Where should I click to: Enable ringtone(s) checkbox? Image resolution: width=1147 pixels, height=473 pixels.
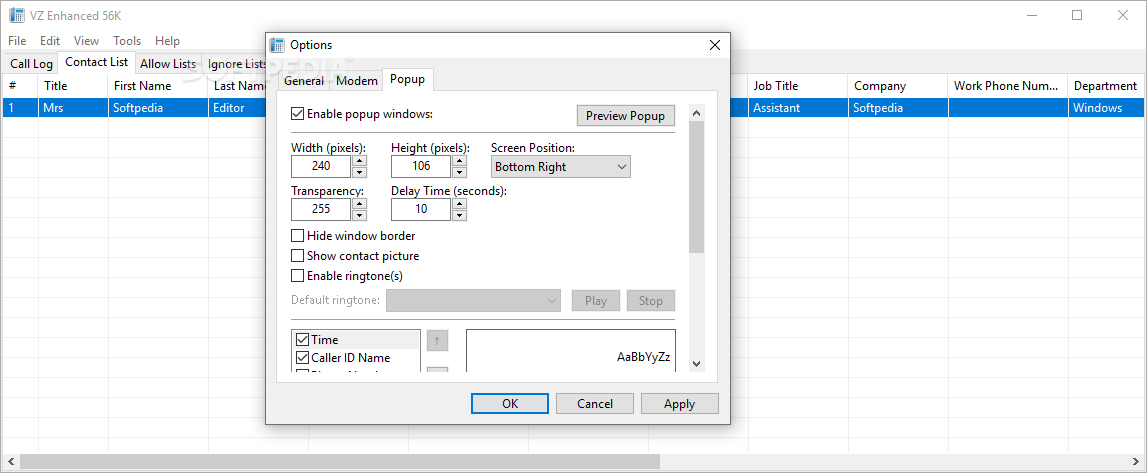click(298, 276)
